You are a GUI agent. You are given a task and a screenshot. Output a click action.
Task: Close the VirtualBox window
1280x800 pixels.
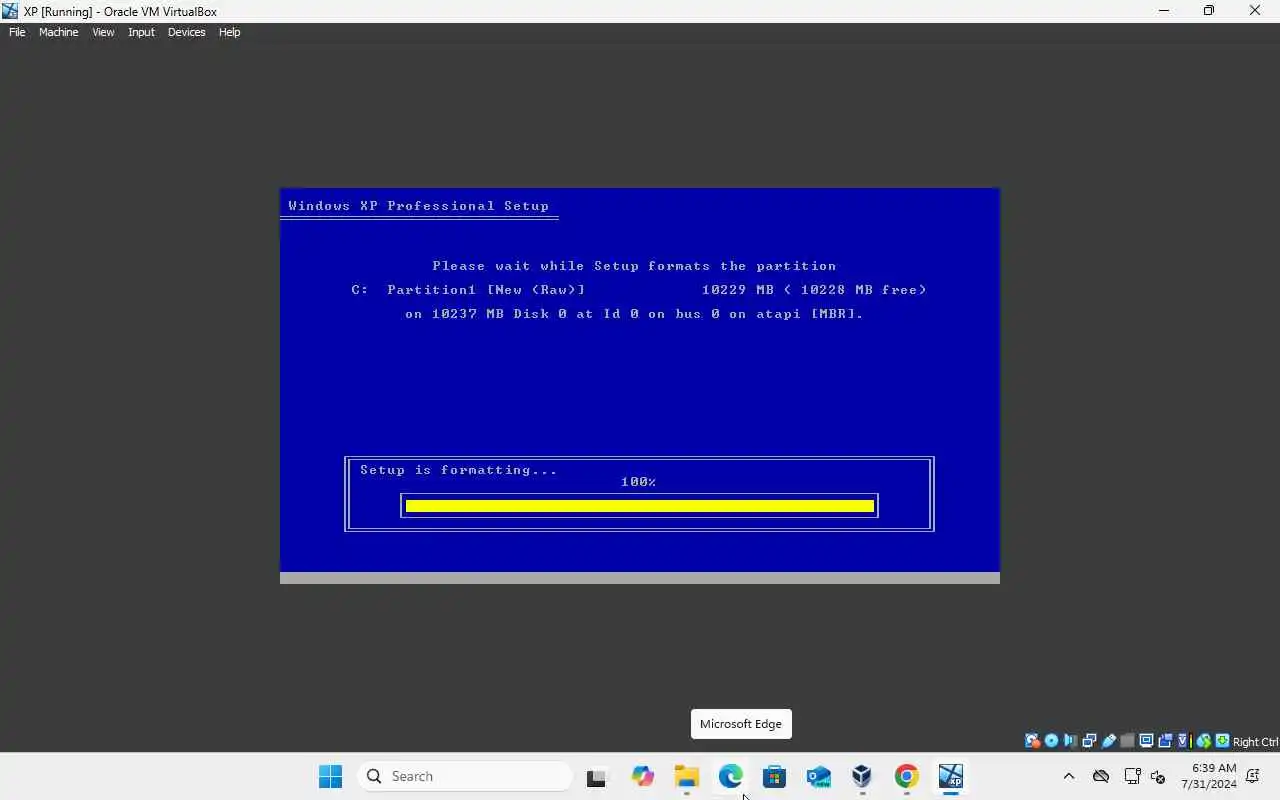1255,11
